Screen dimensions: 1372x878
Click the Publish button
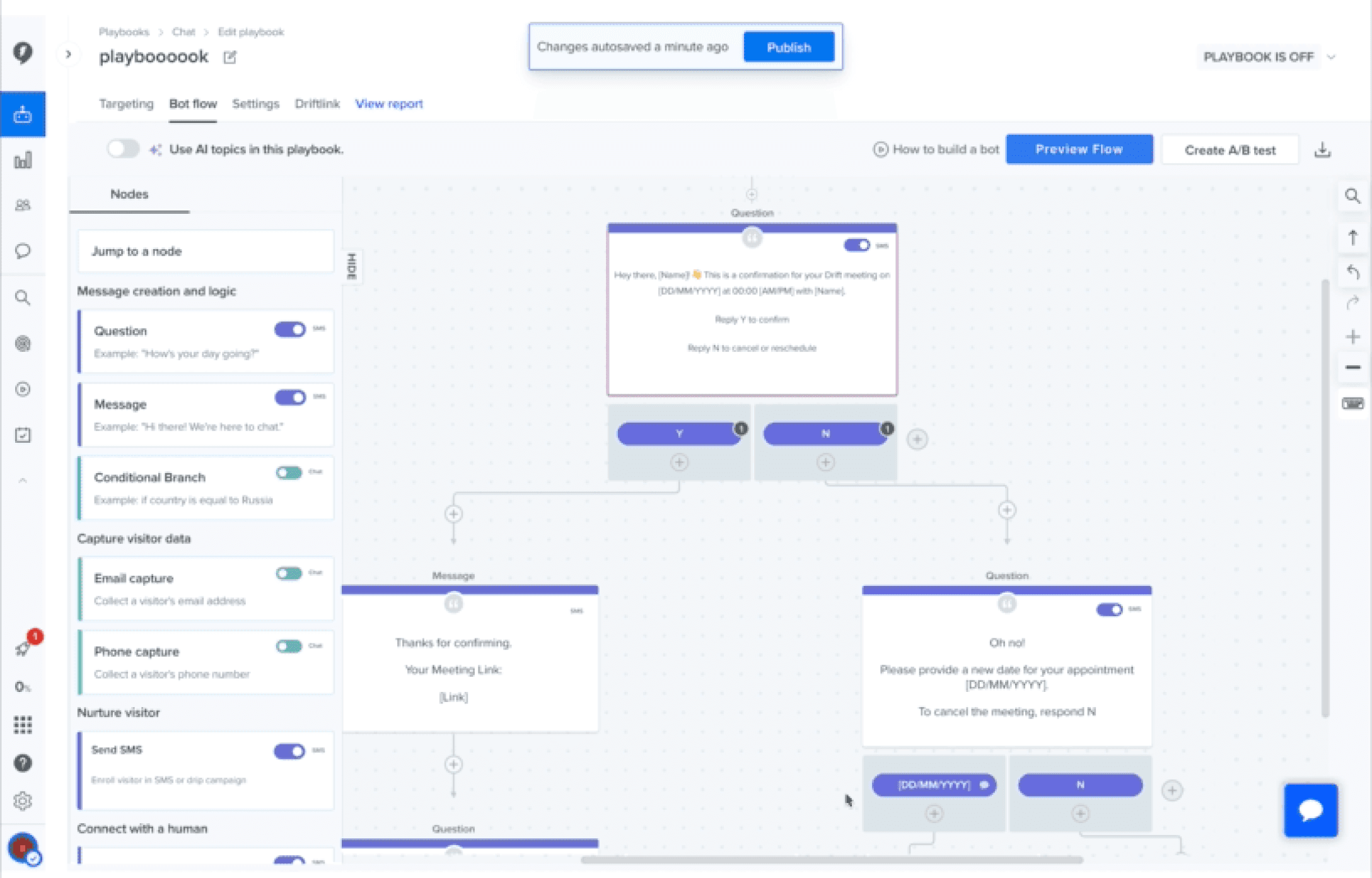(788, 47)
